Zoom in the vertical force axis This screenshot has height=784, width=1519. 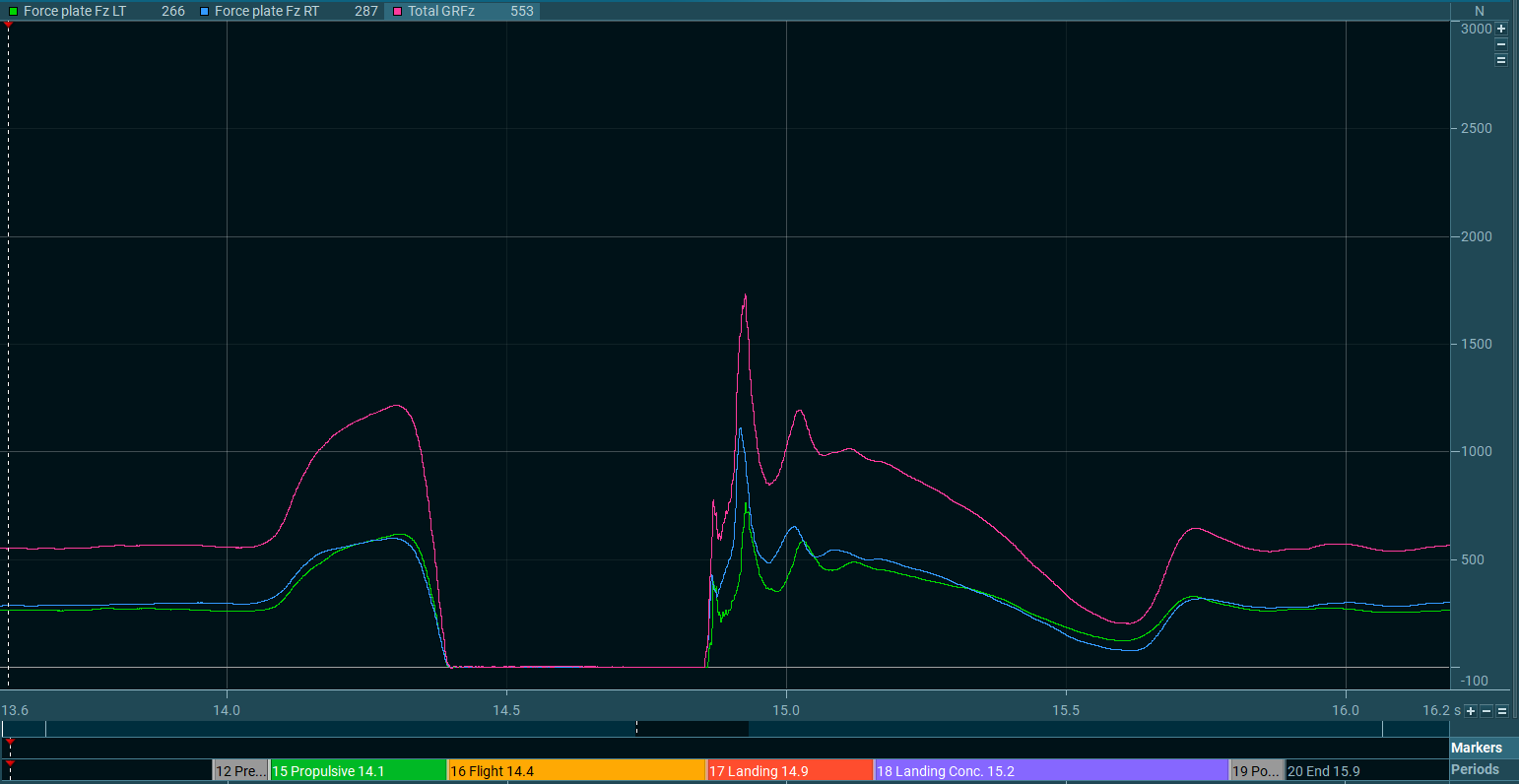pos(1501,30)
